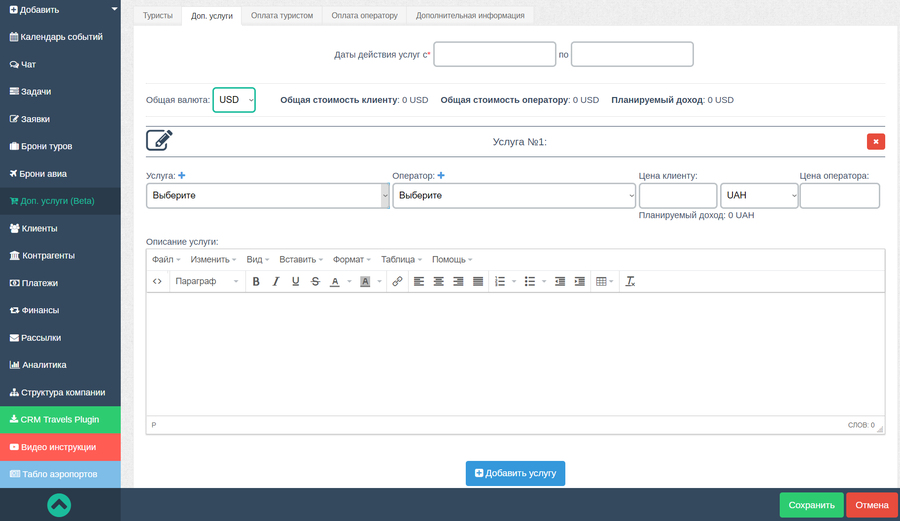Open the UAH currency dropdown
Image resolution: width=900 pixels, height=521 pixels.
(x=760, y=196)
